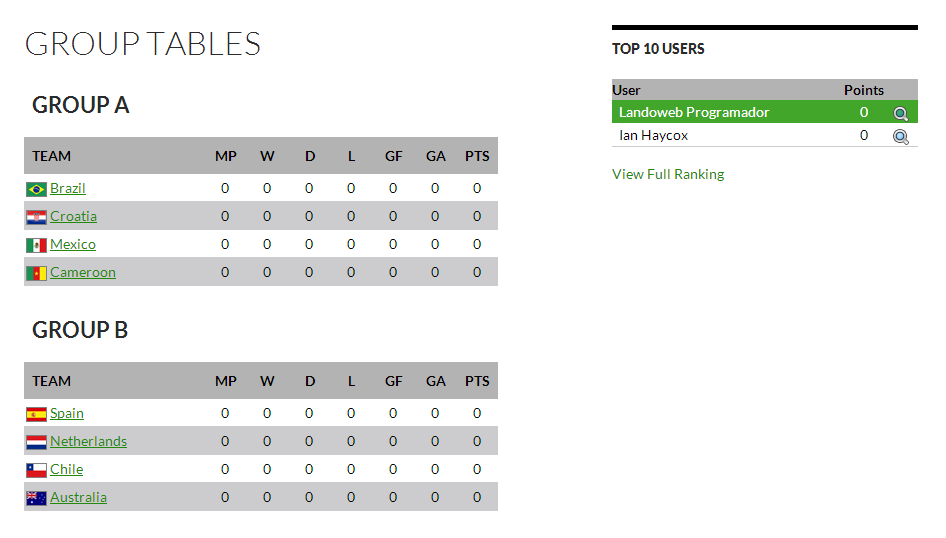Screen dimensions: 946x538
Task: Go to the Mexico team page
Action: (73, 244)
